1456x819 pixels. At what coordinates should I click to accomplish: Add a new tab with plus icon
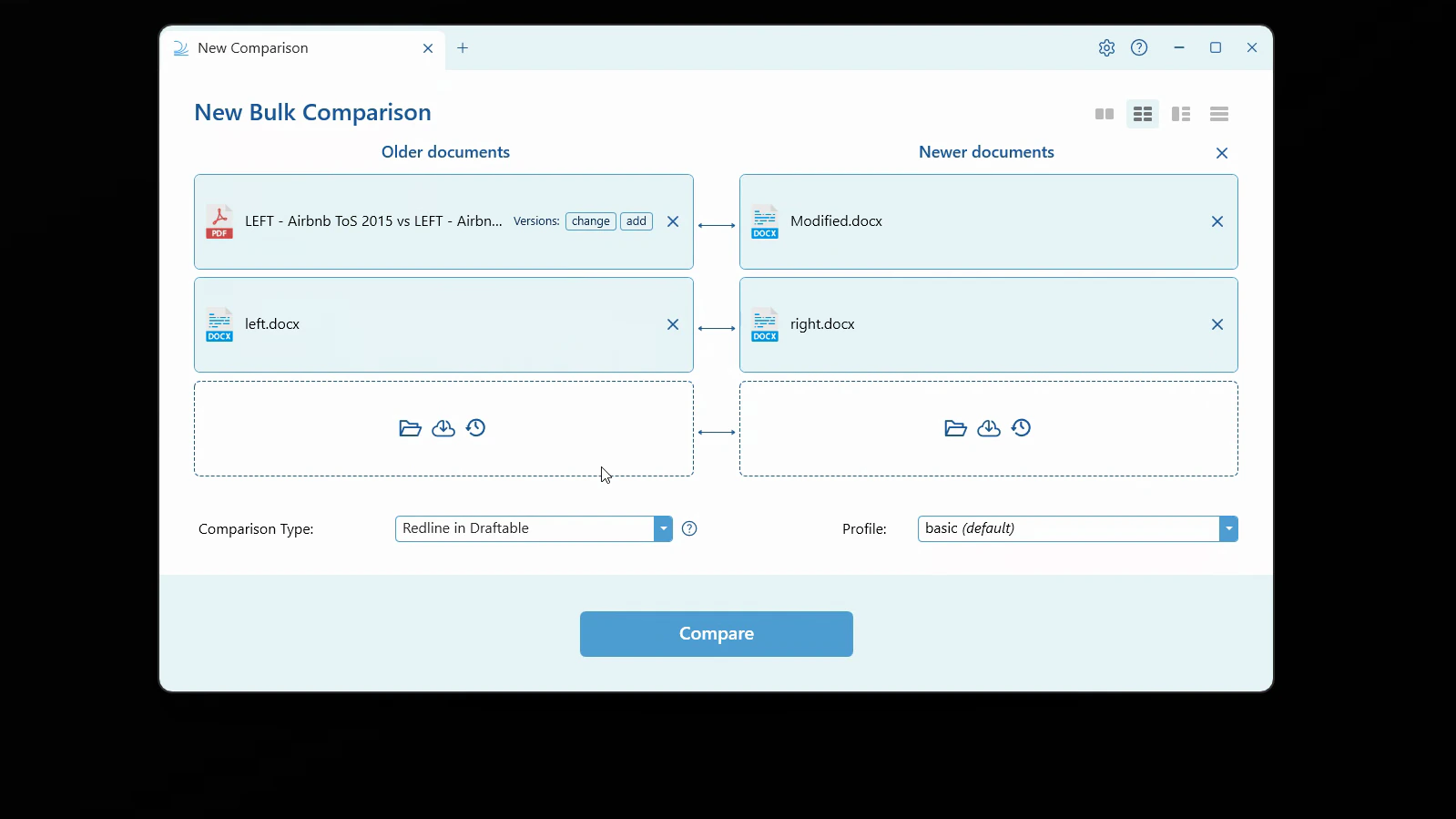click(x=463, y=48)
